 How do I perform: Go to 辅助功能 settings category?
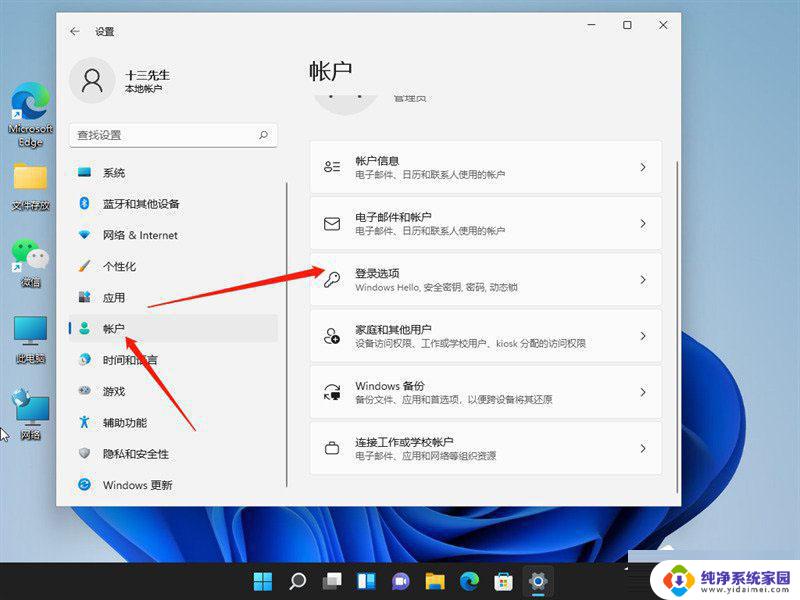pos(173,422)
